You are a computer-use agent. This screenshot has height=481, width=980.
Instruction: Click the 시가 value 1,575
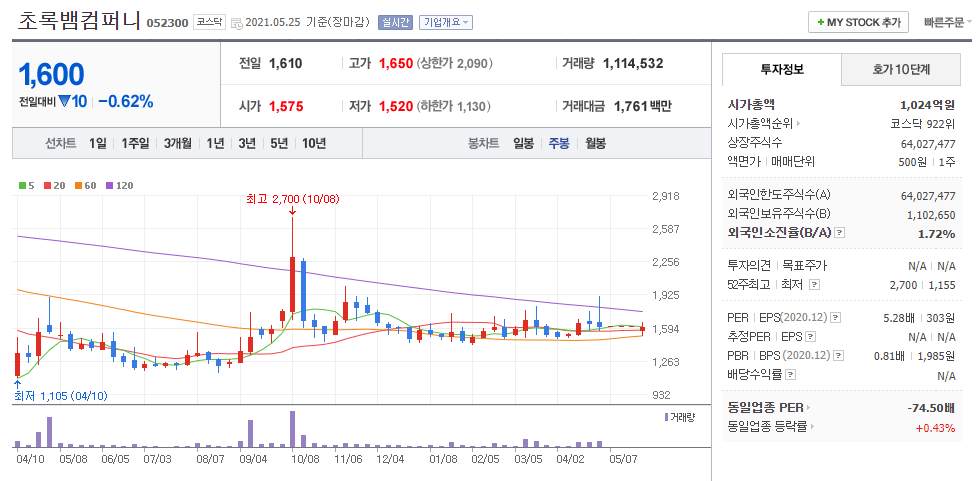pyautogui.click(x=286, y=107)
